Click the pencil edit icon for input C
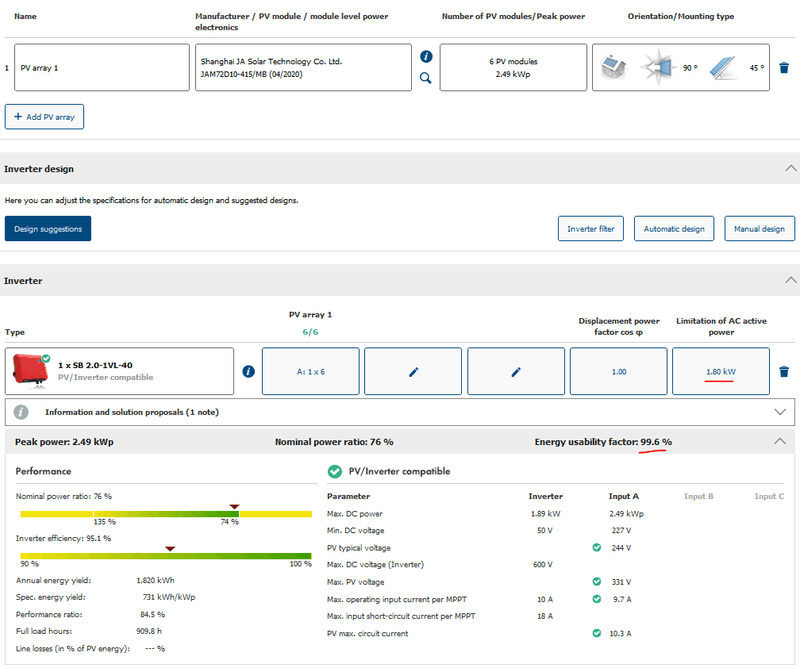This screenshot has width=800, height=668. point(516,372)
